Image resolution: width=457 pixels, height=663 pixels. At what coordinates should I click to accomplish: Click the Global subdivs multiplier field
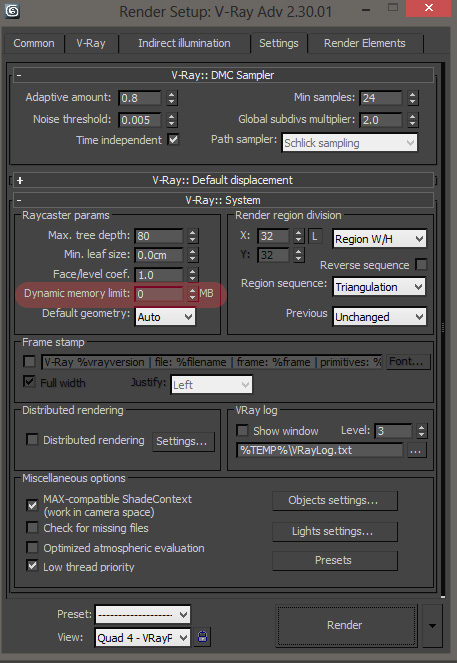380,120
